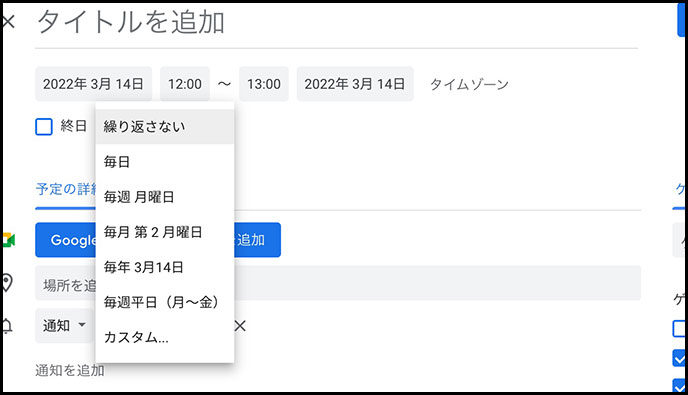Select 毎年 3月14日 repeat option
The height and width of the screenshot is (395, 688).
click(x=165, y=267)
